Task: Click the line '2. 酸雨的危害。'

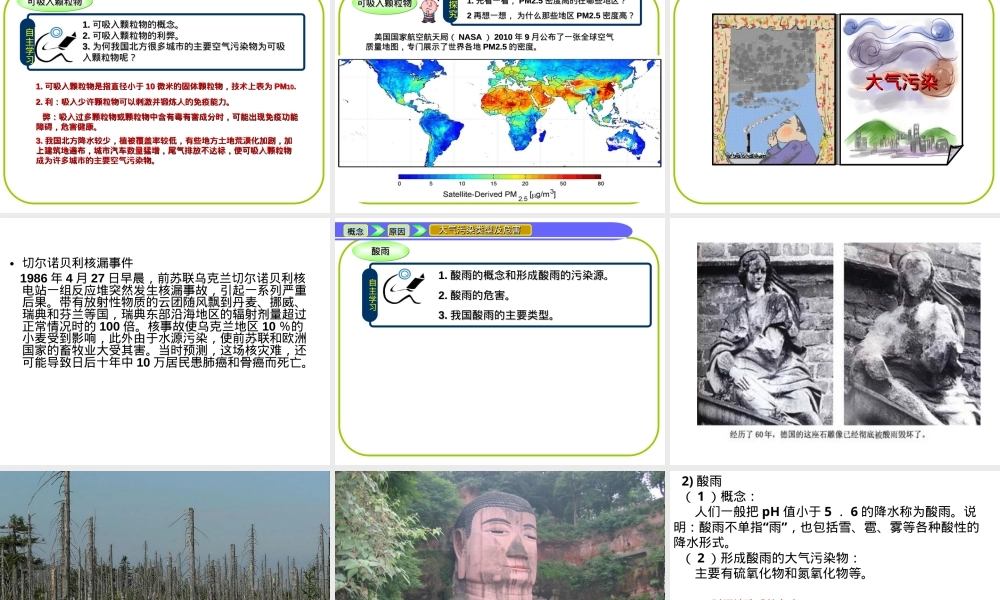Action: [474, 295]
